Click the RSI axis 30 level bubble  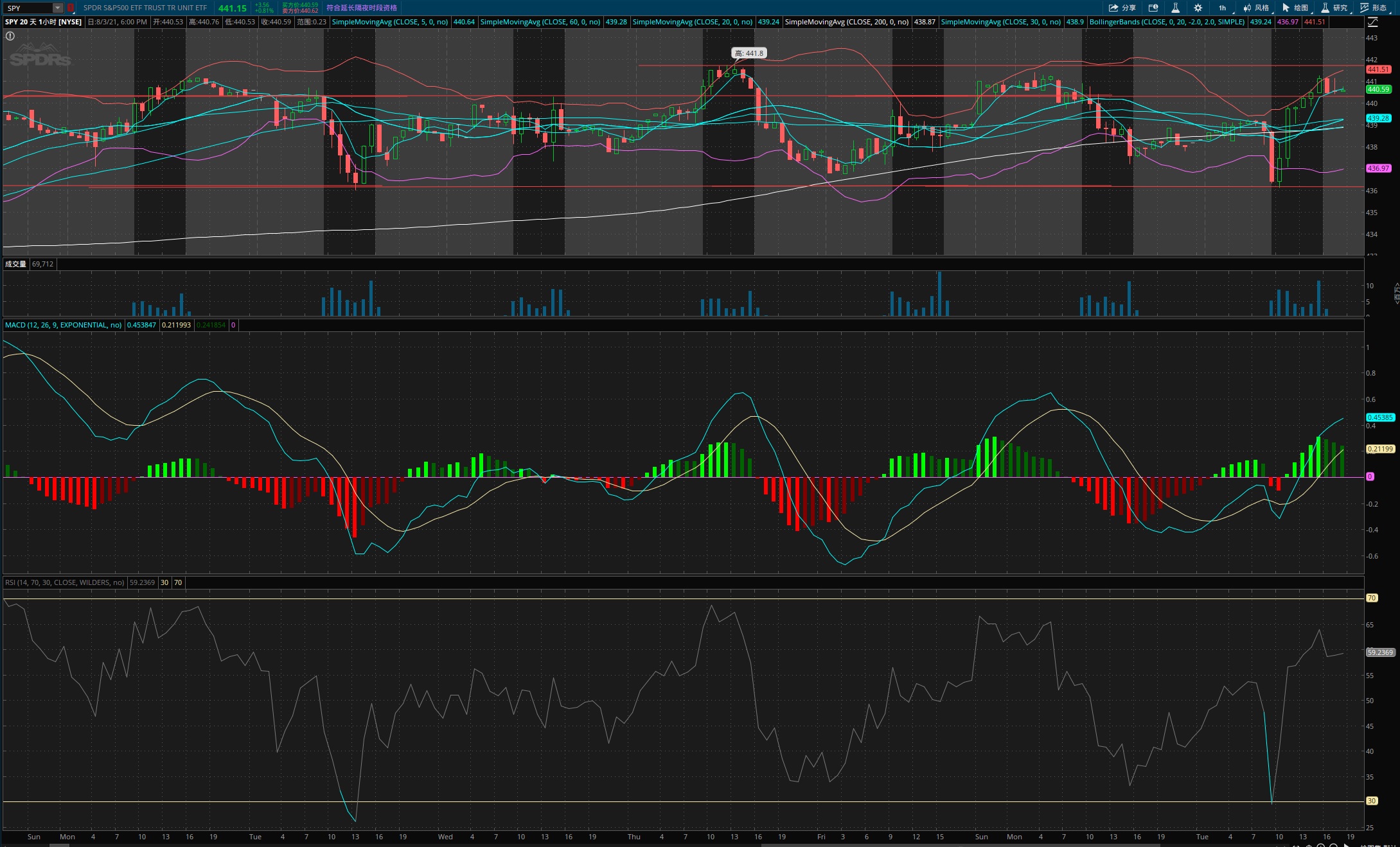click(x=1372, y=801)
